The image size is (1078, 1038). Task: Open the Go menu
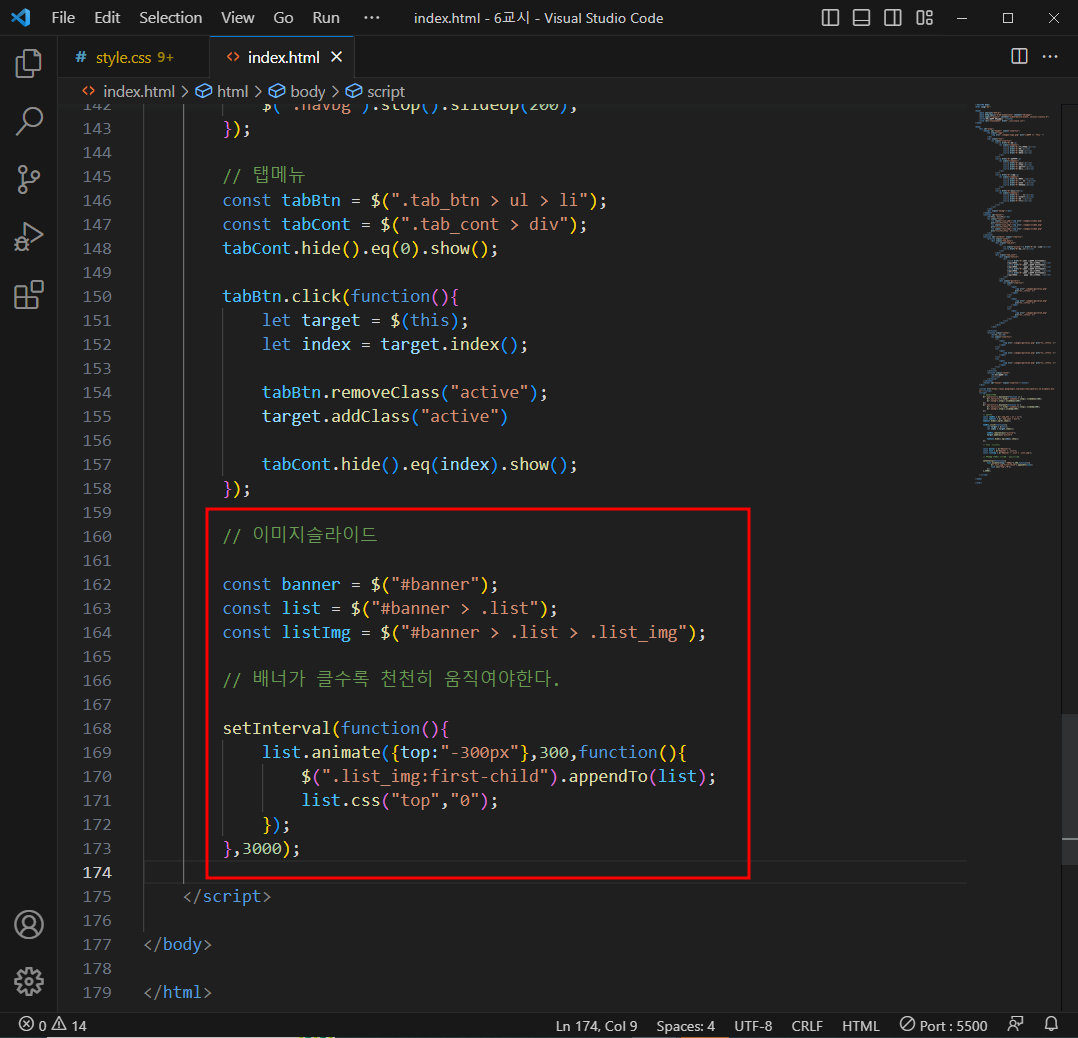click(x=283, y=18)
